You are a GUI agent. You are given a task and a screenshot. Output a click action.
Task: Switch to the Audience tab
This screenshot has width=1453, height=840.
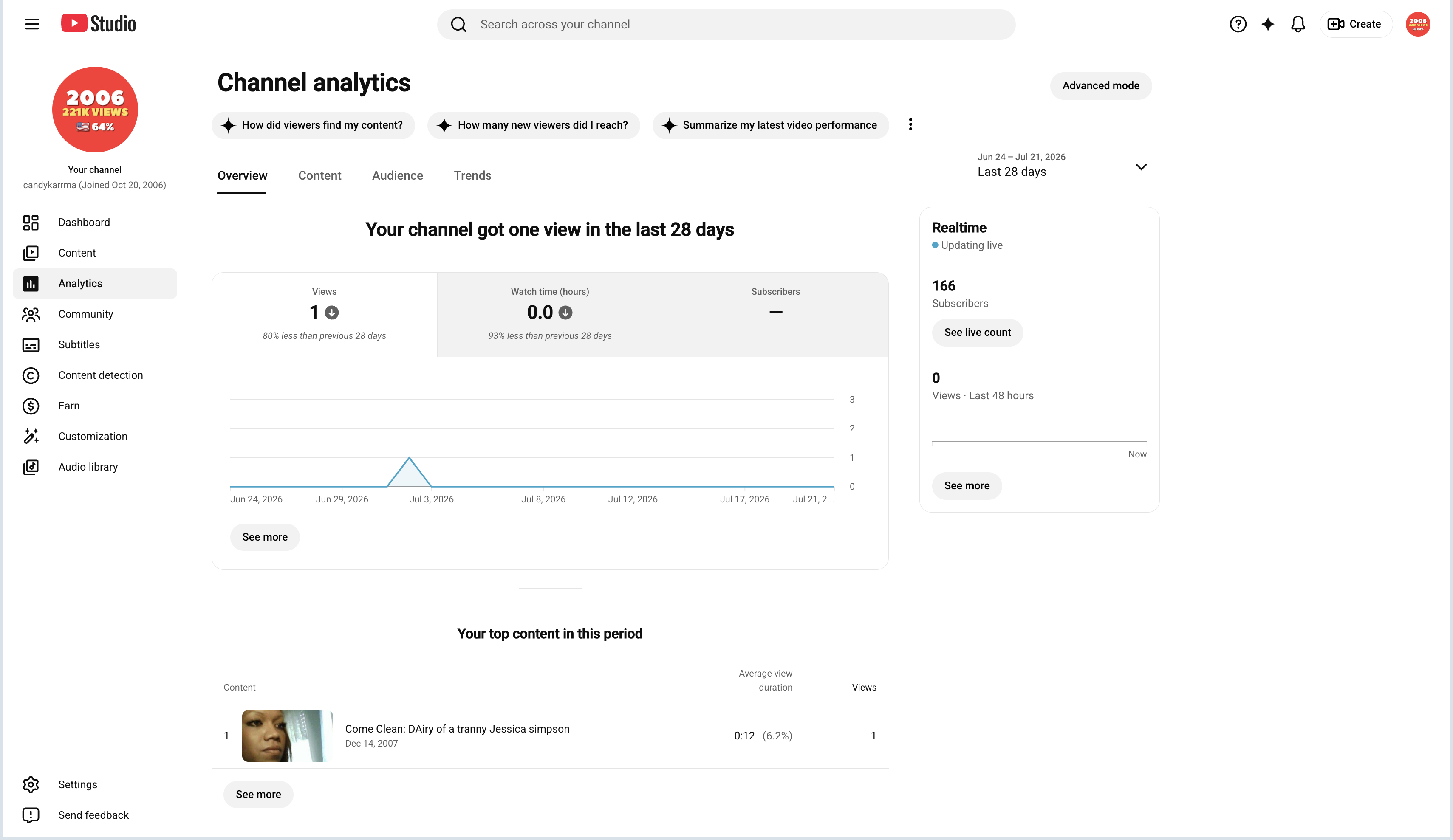397,175
